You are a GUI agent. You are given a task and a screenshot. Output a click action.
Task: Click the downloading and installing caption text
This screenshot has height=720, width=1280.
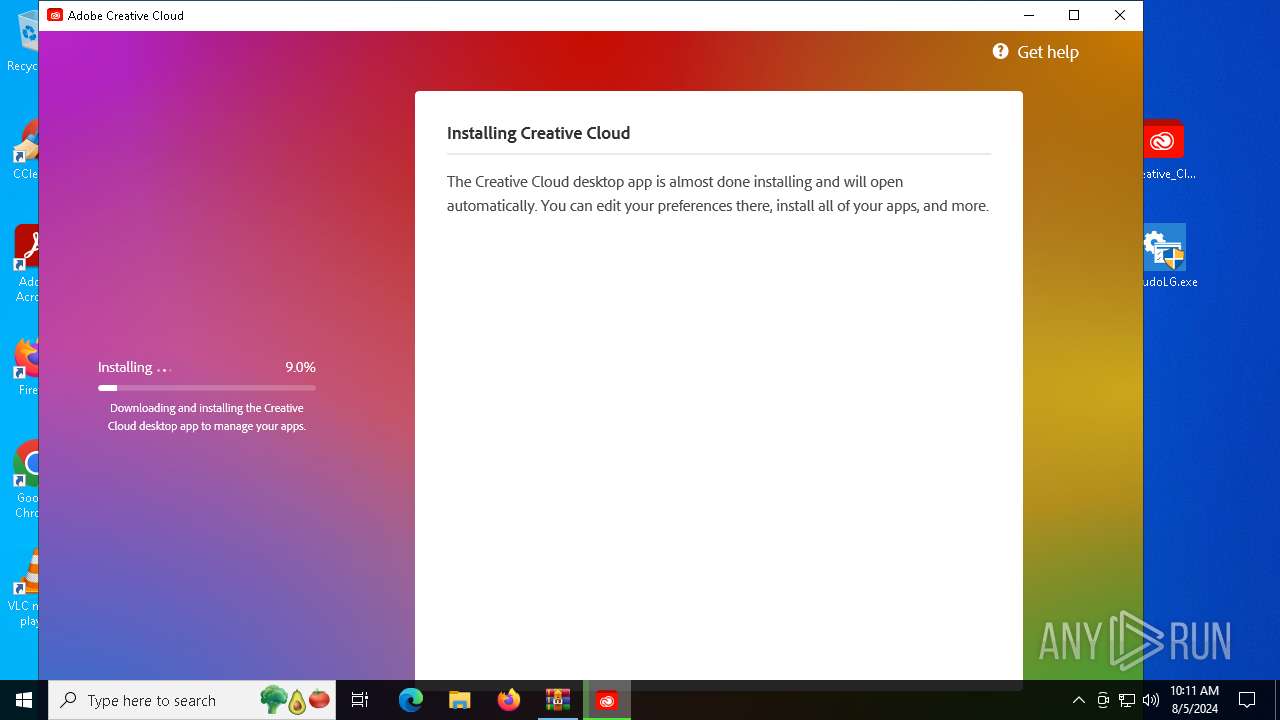coord(207,417)
